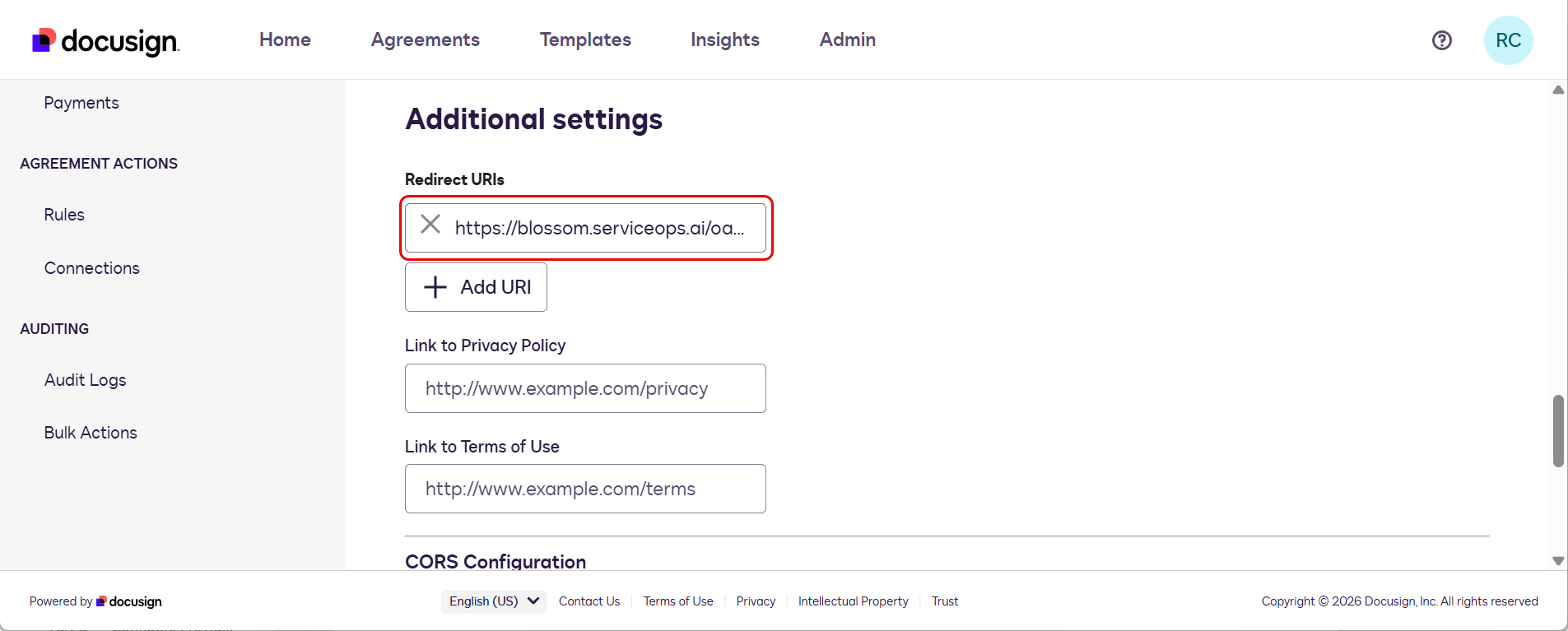Go to the Home tab
Image resolution: width=1568 pixels, height=631 pixels.
tap(285, 39)
